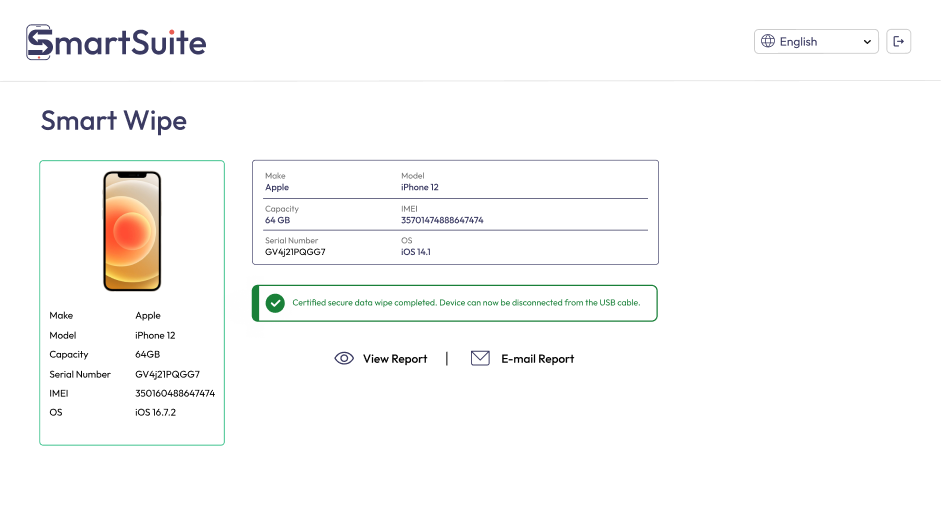Image resolution: width=944 pixels, height=509 pixels.
Task: Click the iPhone 12 device image
Action: click(x=132, y=231)
